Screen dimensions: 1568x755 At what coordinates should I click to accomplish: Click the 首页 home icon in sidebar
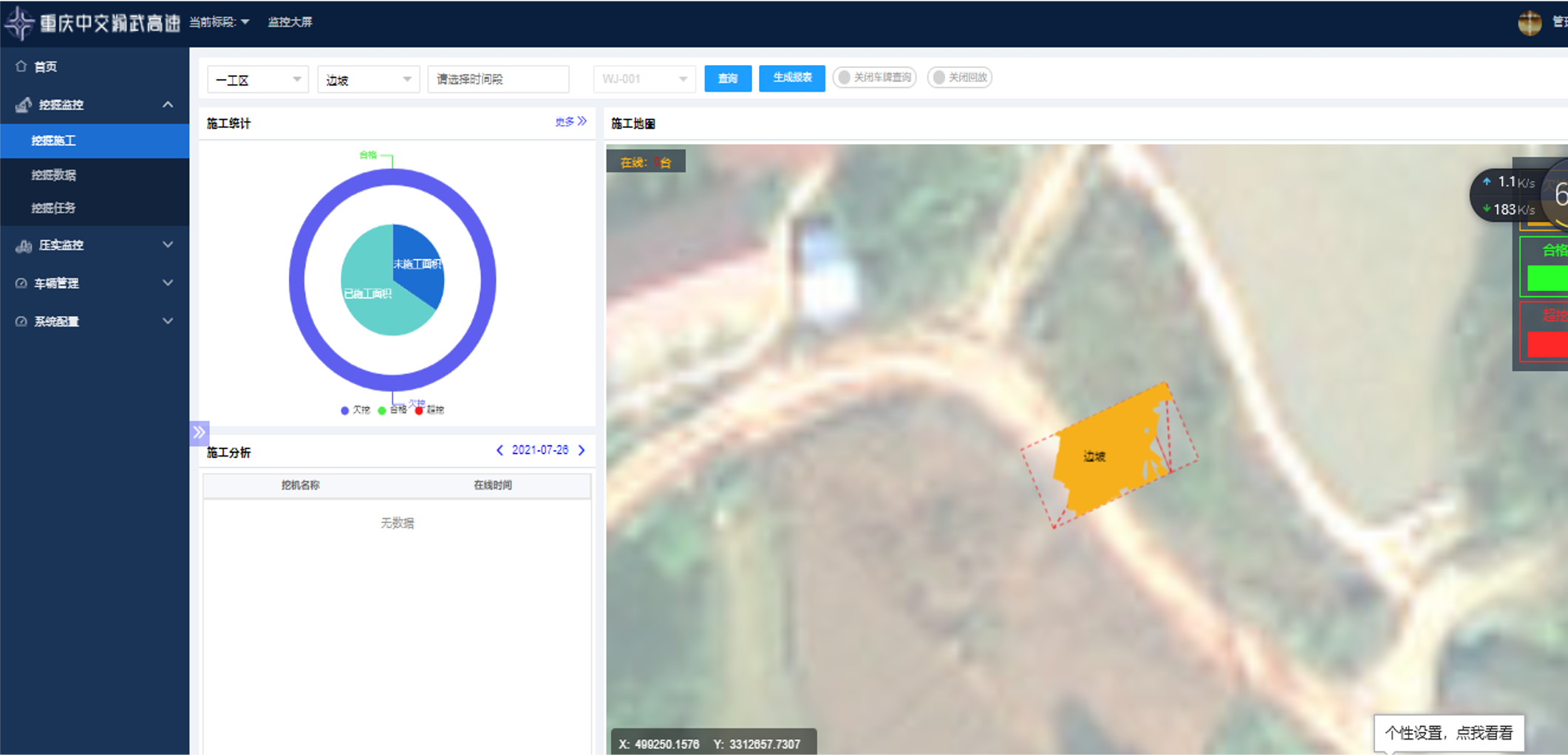click(x=21, y=66)
